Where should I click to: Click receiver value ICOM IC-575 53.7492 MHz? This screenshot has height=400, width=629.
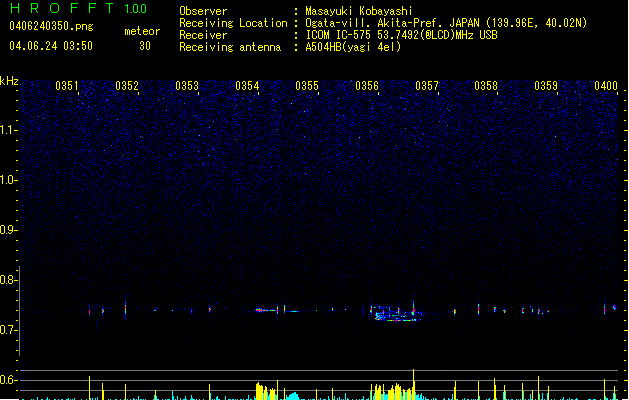tap(401, 35)
